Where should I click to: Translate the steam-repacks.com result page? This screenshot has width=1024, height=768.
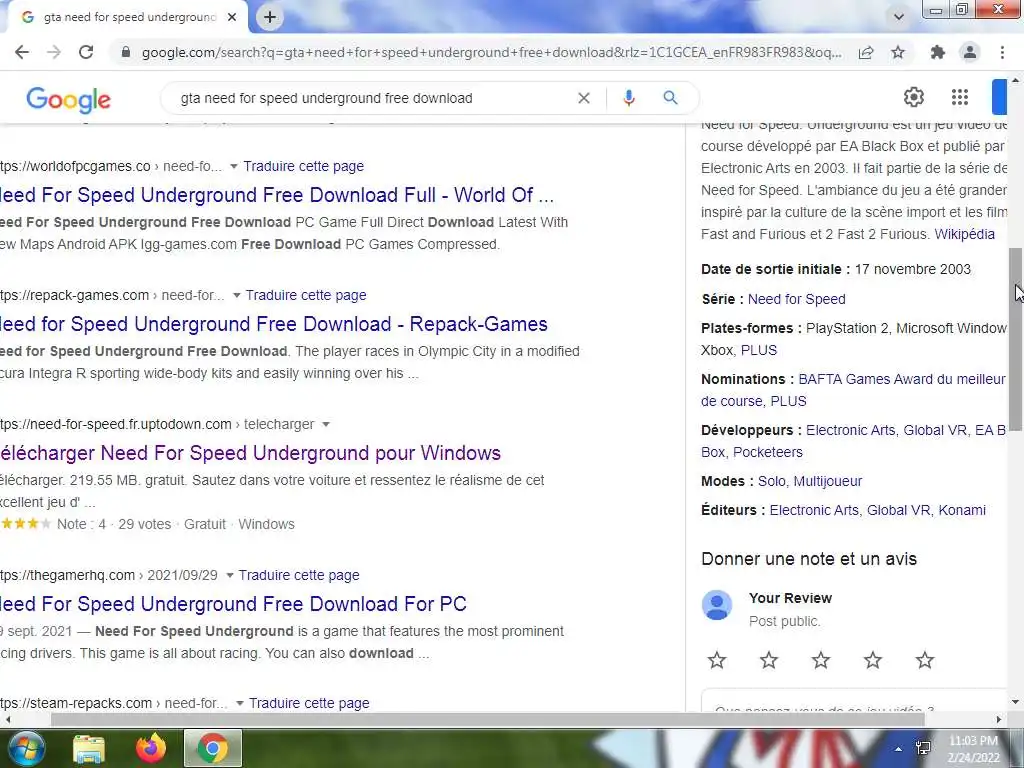pyautogui.click(x=309, y=703)
